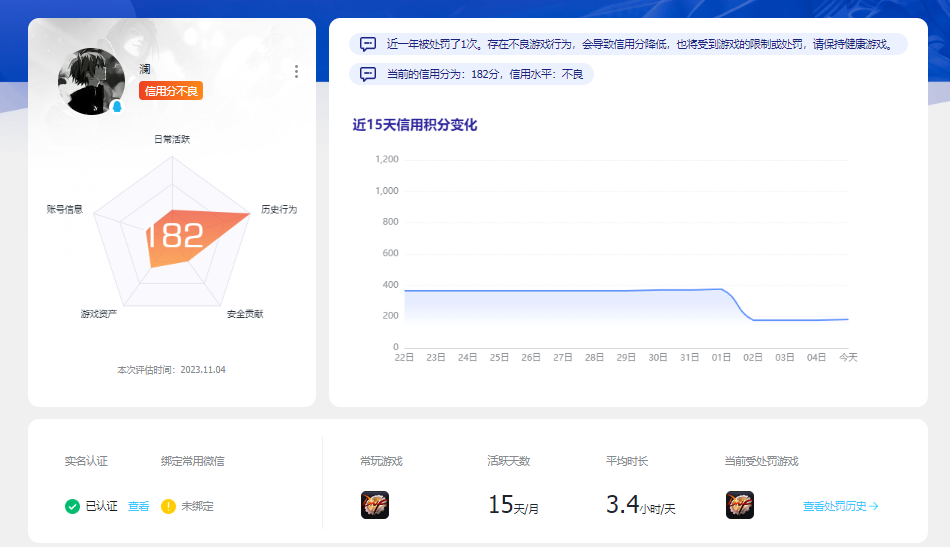Click the chat icon beside the punishment notice

pos(368,44)
